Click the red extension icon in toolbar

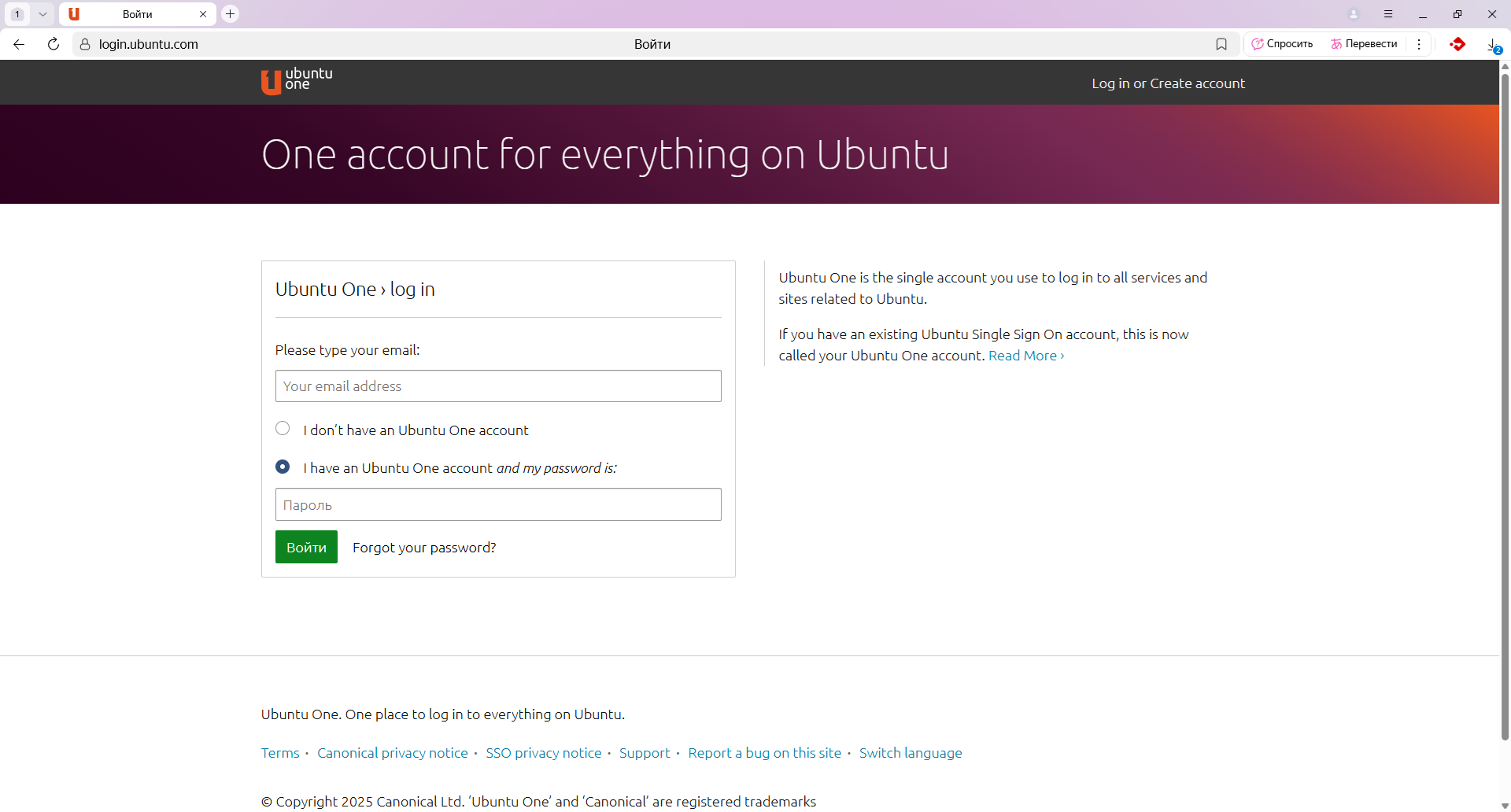(1457, 44)
